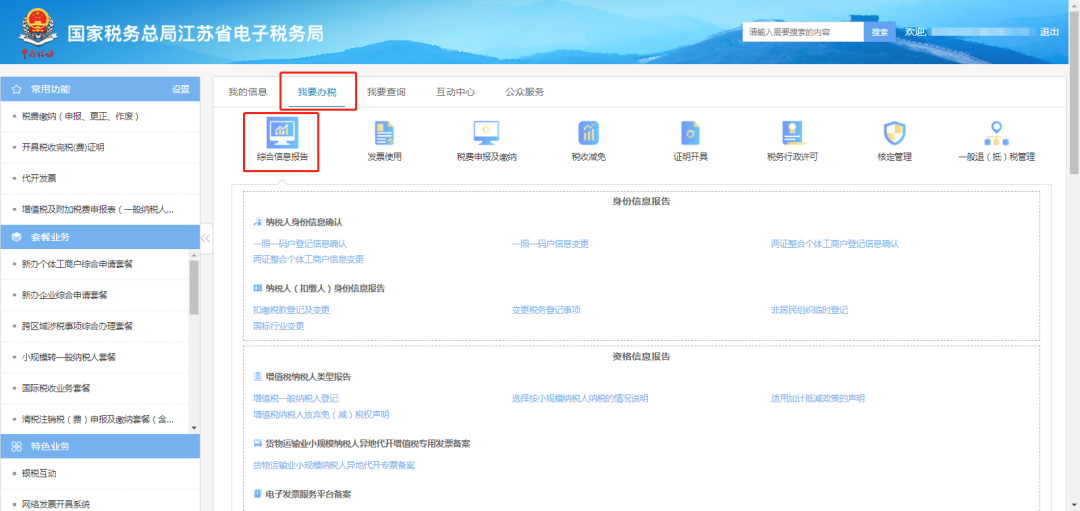This screenshot has height=511, width=1080.
Task: Click 两证整合个体工商户登记信息确认 link
Action: pyautogui.click(x=835, y=244)
